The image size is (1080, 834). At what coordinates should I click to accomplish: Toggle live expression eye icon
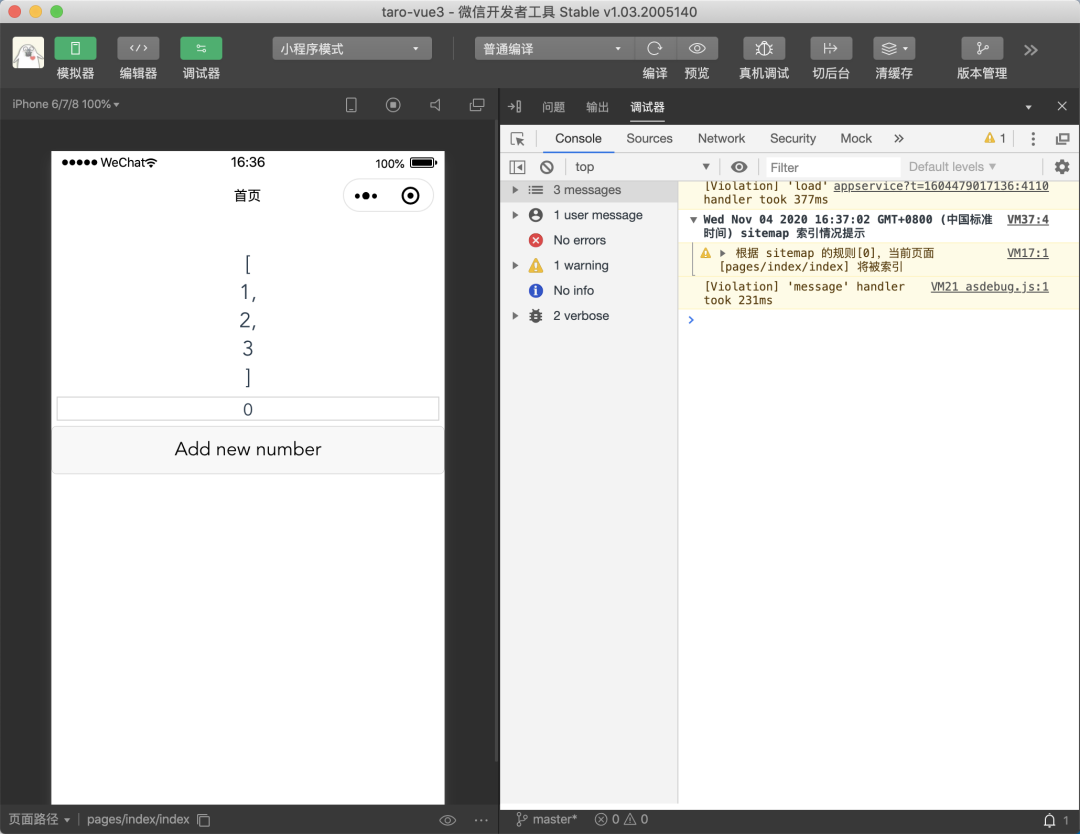(739, 167)
